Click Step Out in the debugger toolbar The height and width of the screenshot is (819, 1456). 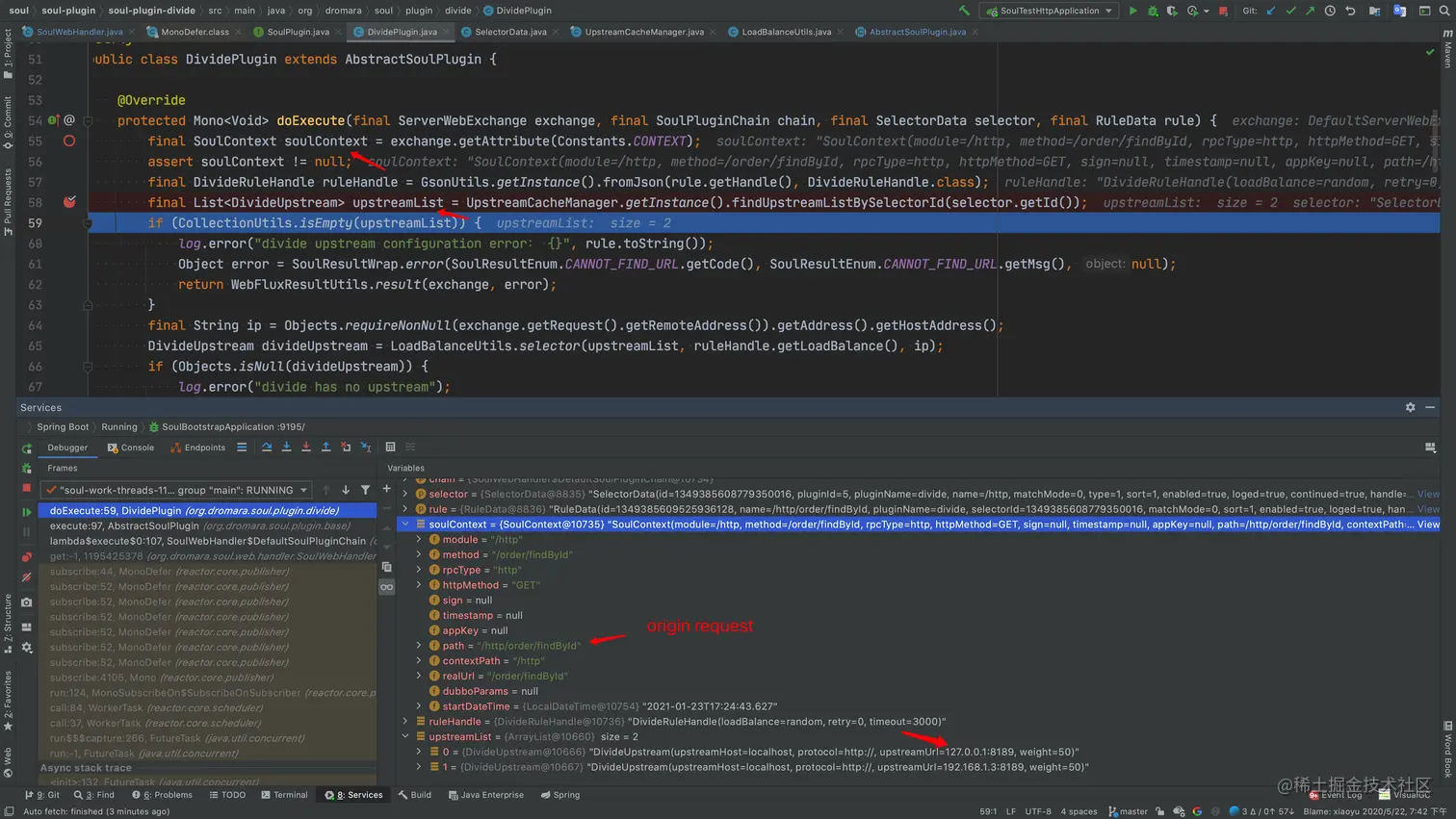click(x=325, y=448)
